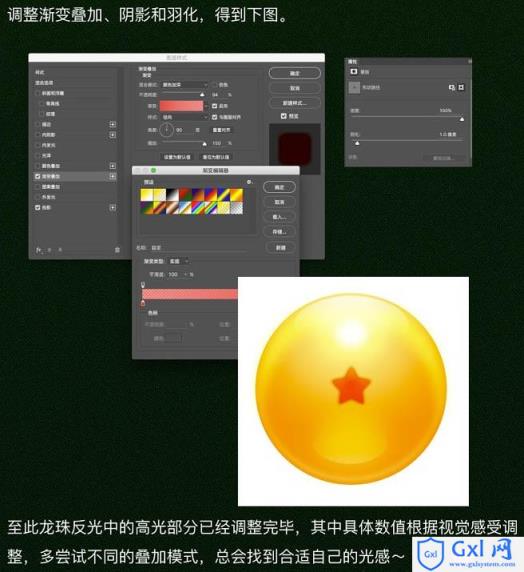
Task: Open the gradient picker arrow beside the red swatch
Action: tap(207, 106)
